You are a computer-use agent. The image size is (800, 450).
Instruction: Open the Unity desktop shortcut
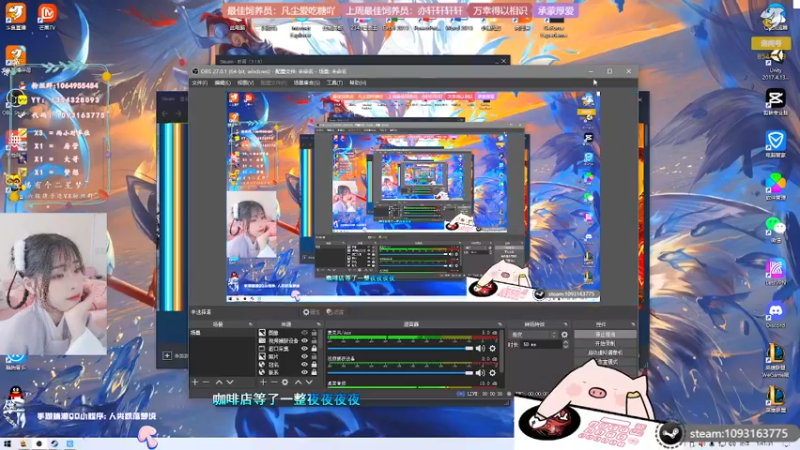click(776, 64)
